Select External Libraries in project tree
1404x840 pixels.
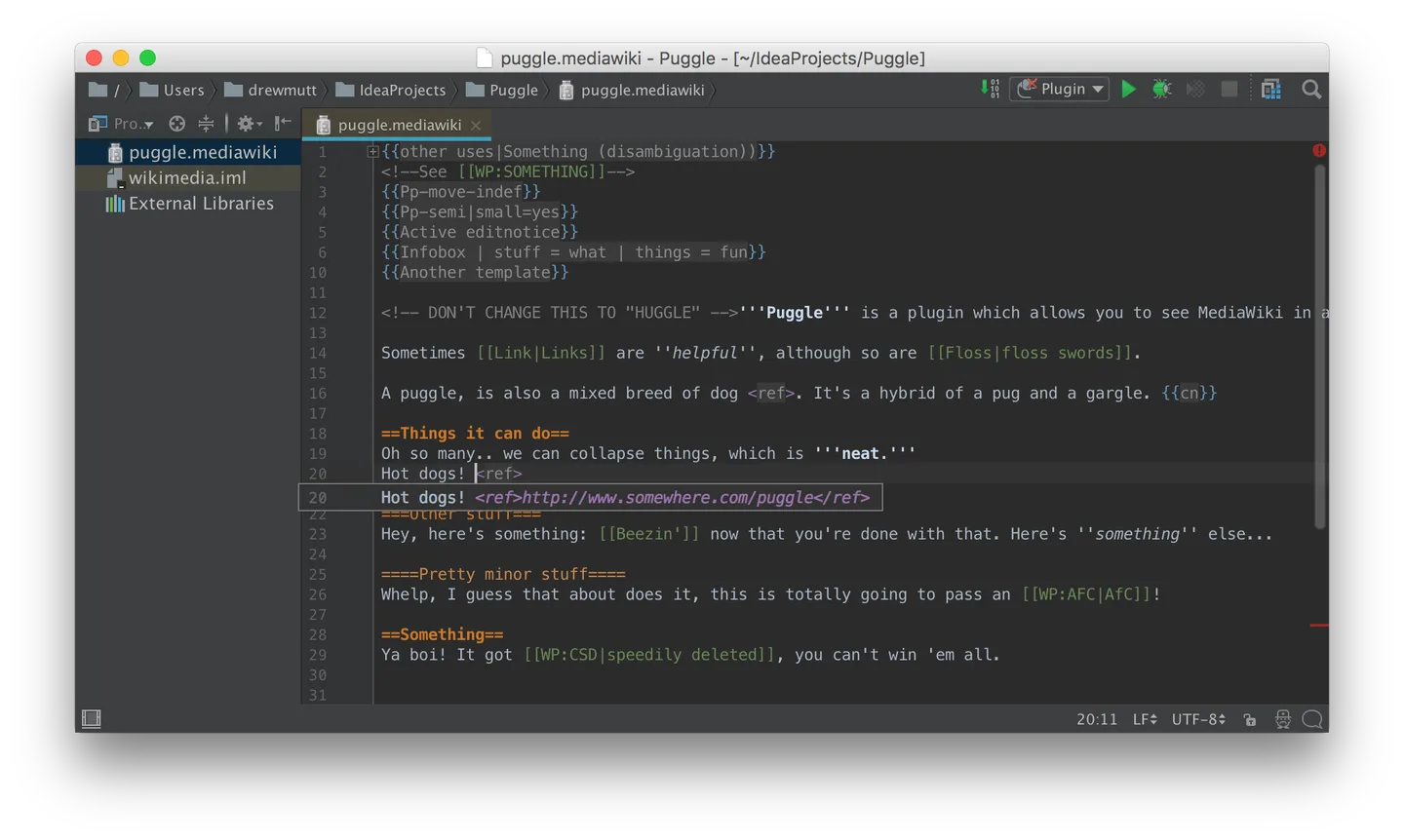[188, 204]
